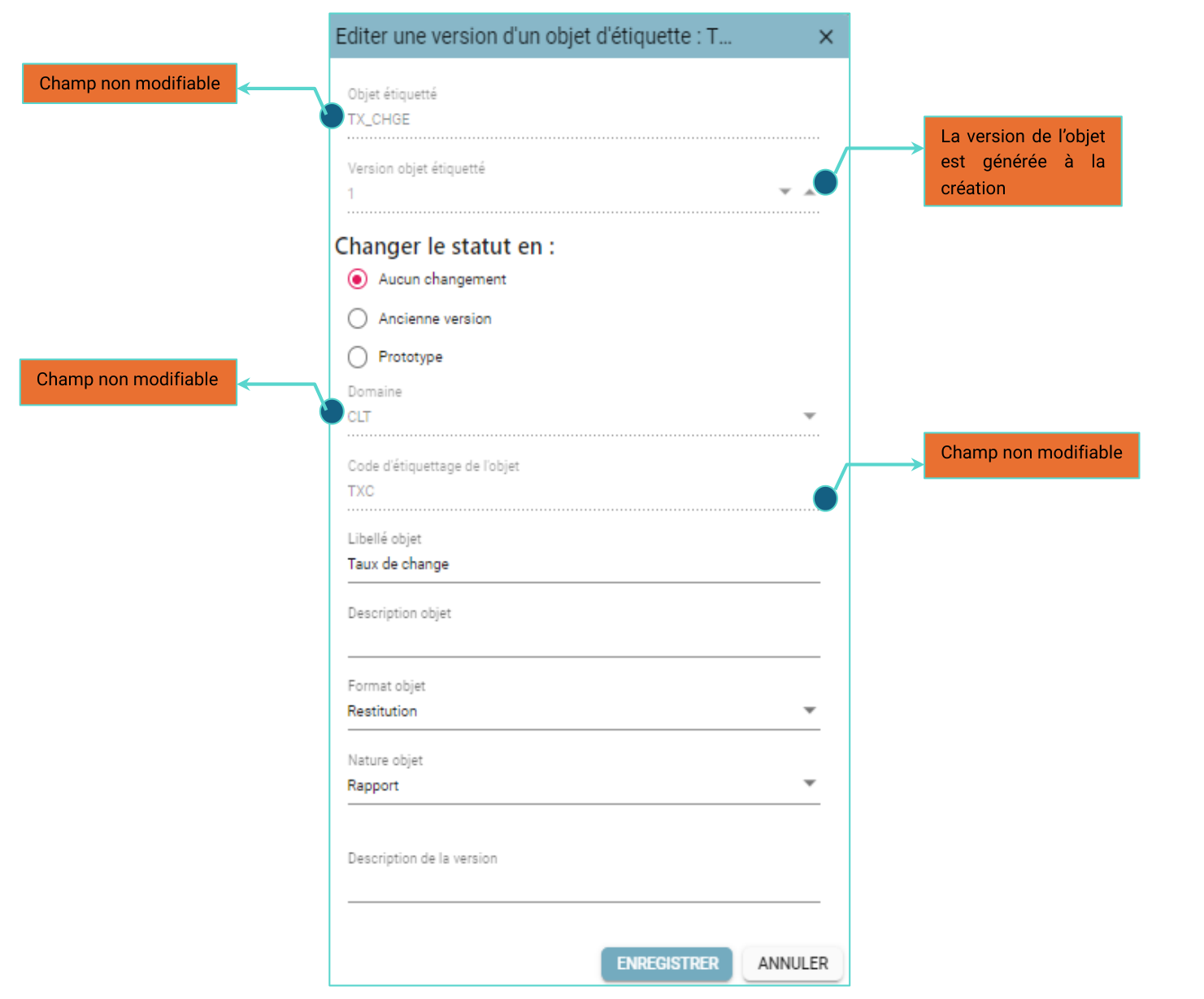Image resolution: width=1204 pixels, height=999 pixels.
Task: Click the blue marker beside TX_CHGE field
Action: coord(332,116)
